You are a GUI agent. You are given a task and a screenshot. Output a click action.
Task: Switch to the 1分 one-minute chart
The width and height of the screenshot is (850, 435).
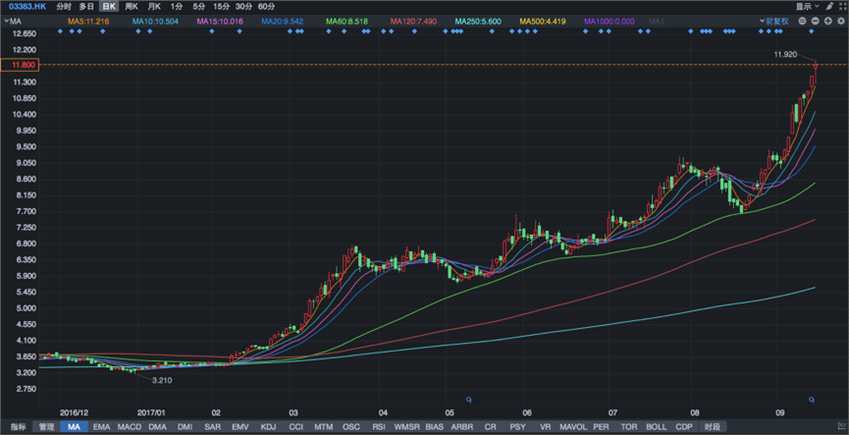[176, 7]
